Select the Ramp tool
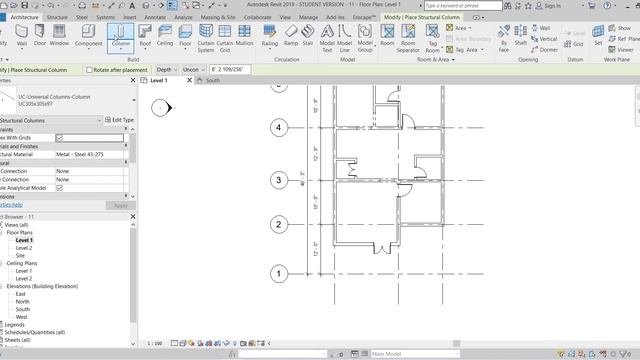The height and width of the screenshot is (360, 640). click(291, 36)
